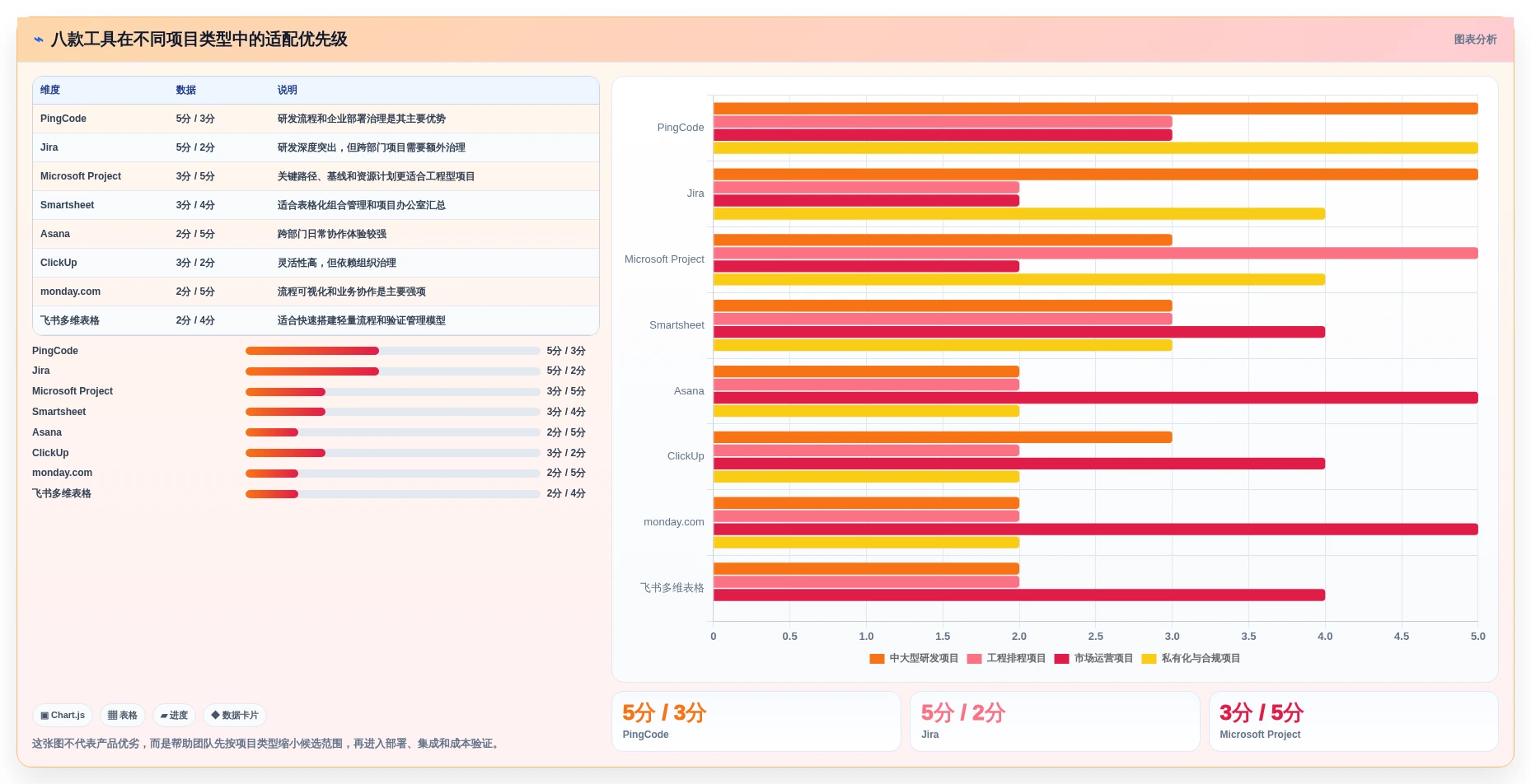Click PingCode's orange 中大型研发项目 chart bar

click(x=1095, y=109)
